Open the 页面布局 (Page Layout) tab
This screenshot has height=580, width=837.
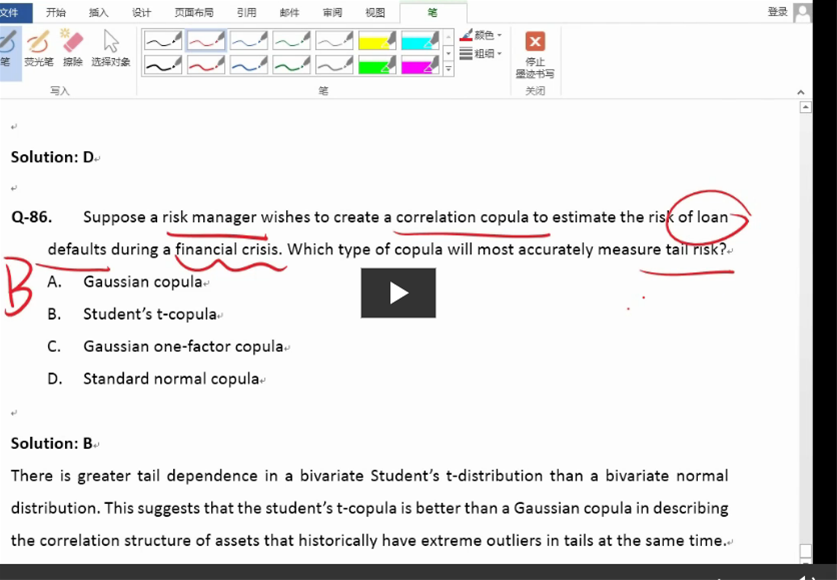pyautogui.click(x=194, y=12)
